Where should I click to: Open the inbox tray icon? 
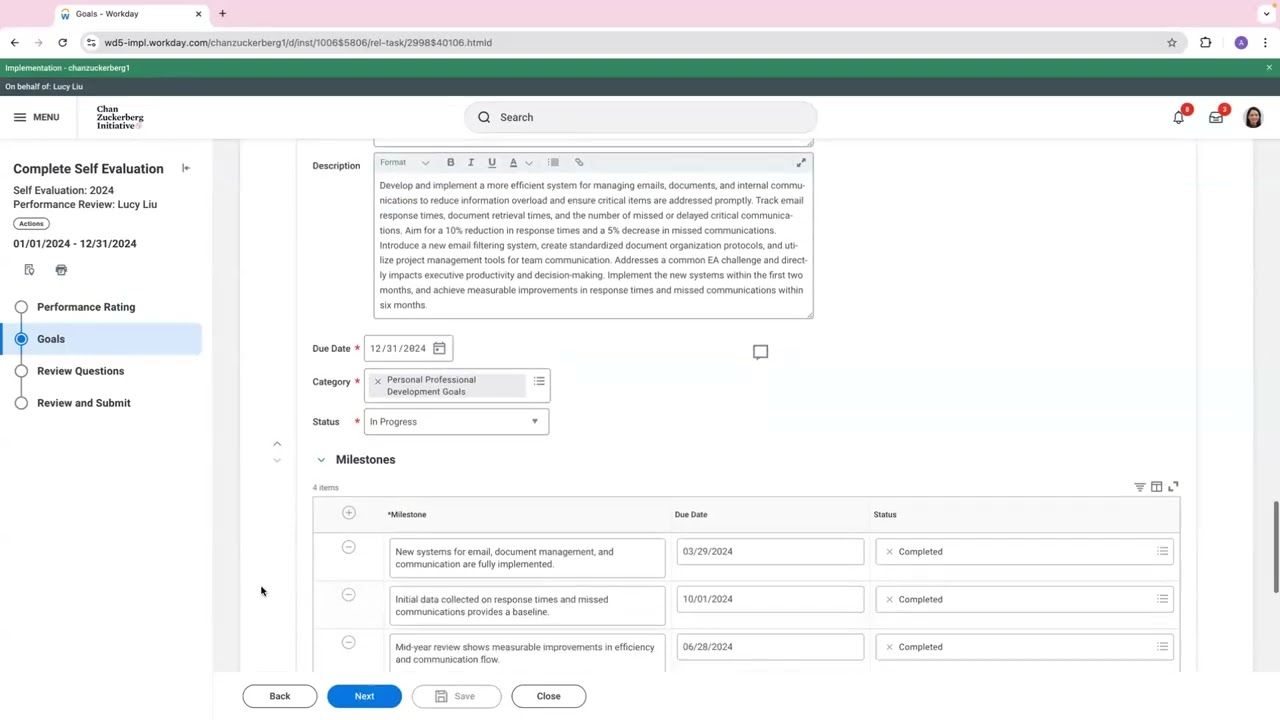(x=1216, y=117)
